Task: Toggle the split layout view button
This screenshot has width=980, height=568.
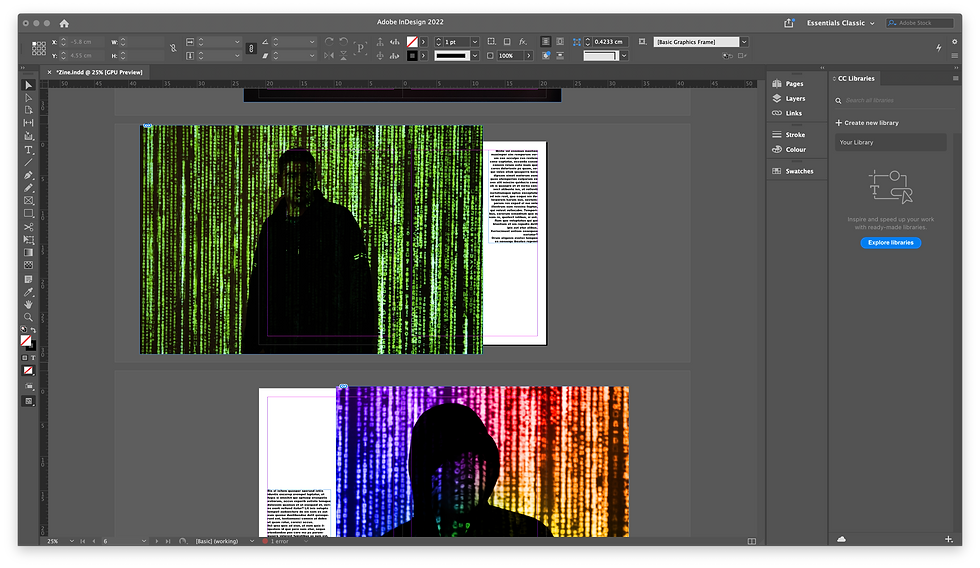Action: 752,541
